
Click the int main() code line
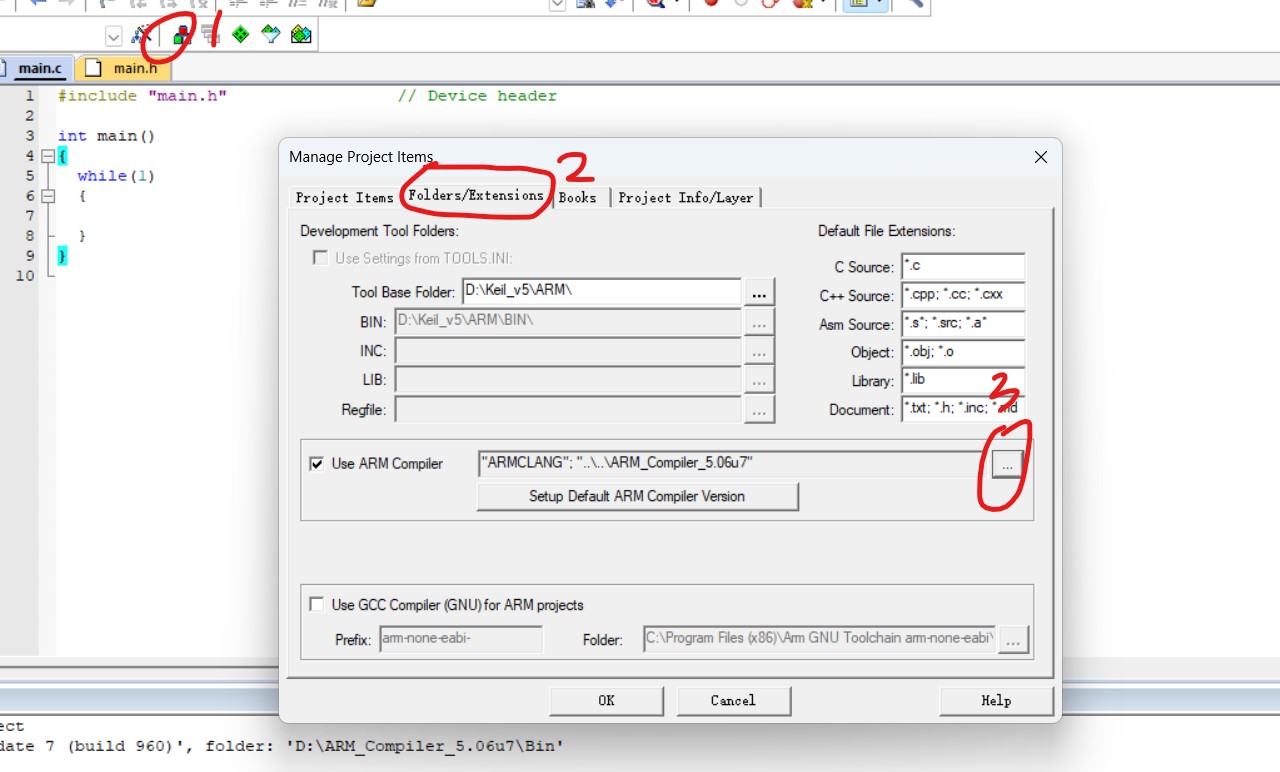[x=106, y=136]
